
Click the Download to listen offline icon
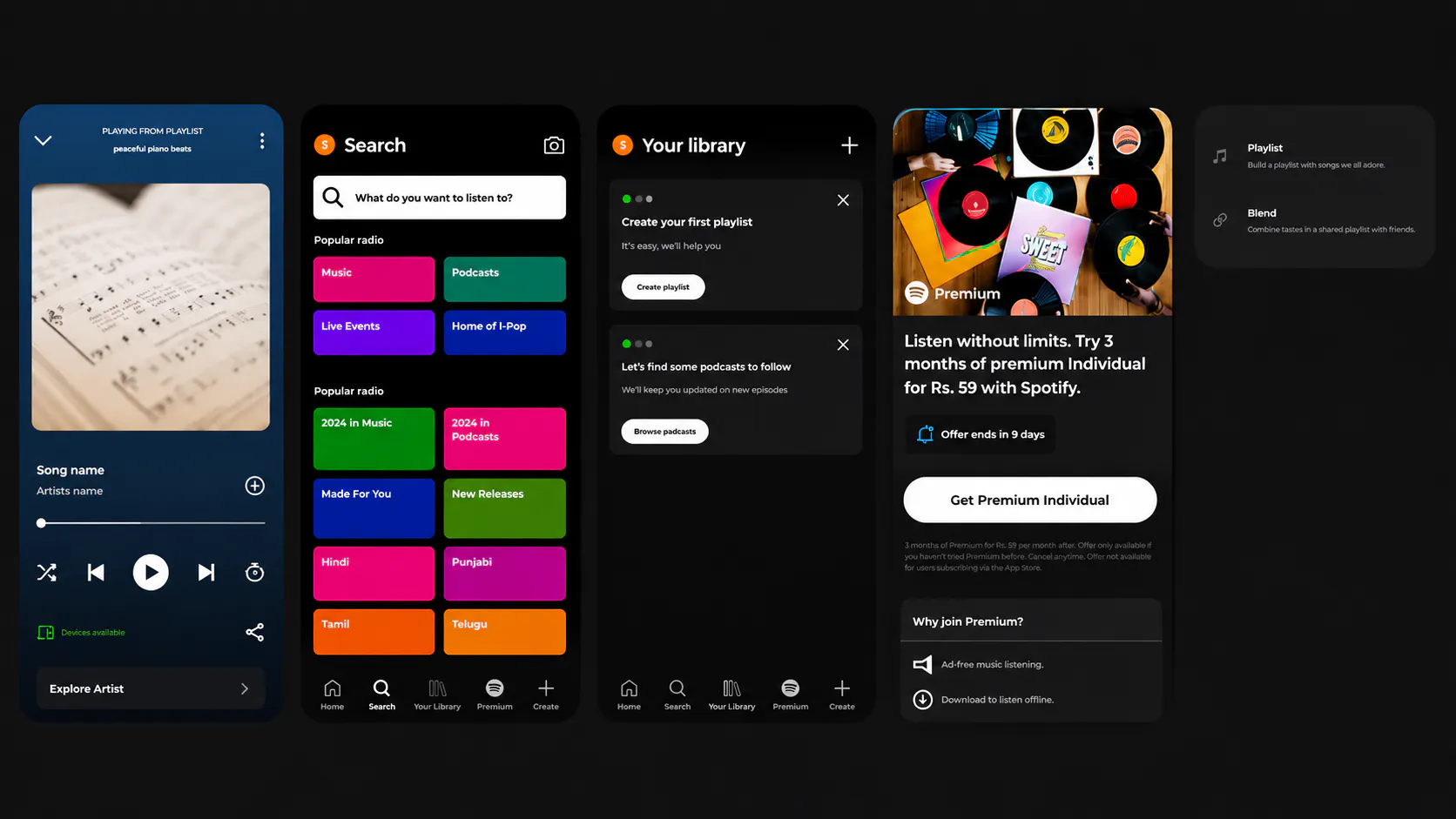tap(922, 699)
